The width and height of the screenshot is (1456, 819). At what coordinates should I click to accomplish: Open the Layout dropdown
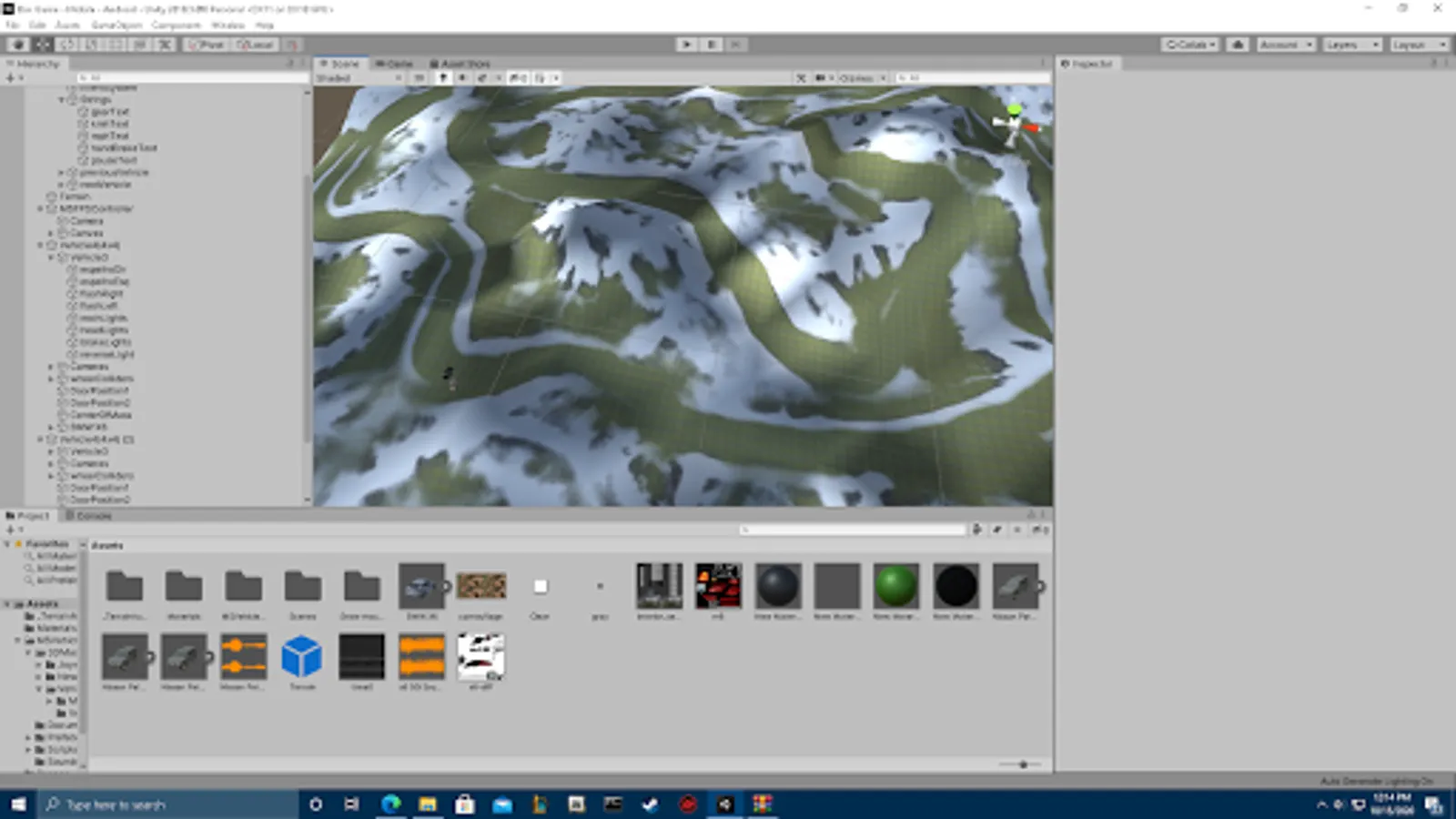1418,45
